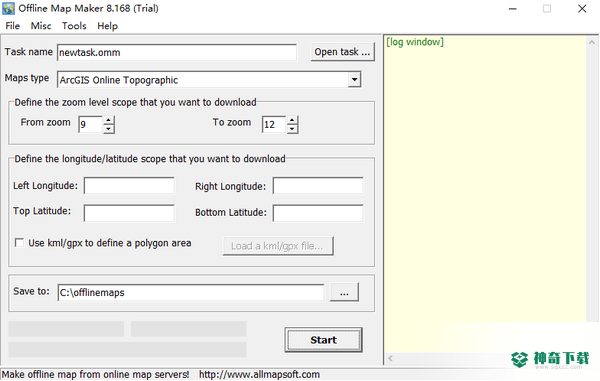Viewport: 600px width, 381px height.
Task: Expand the Maps type dropdown arrow
Action: pos(354,80)
